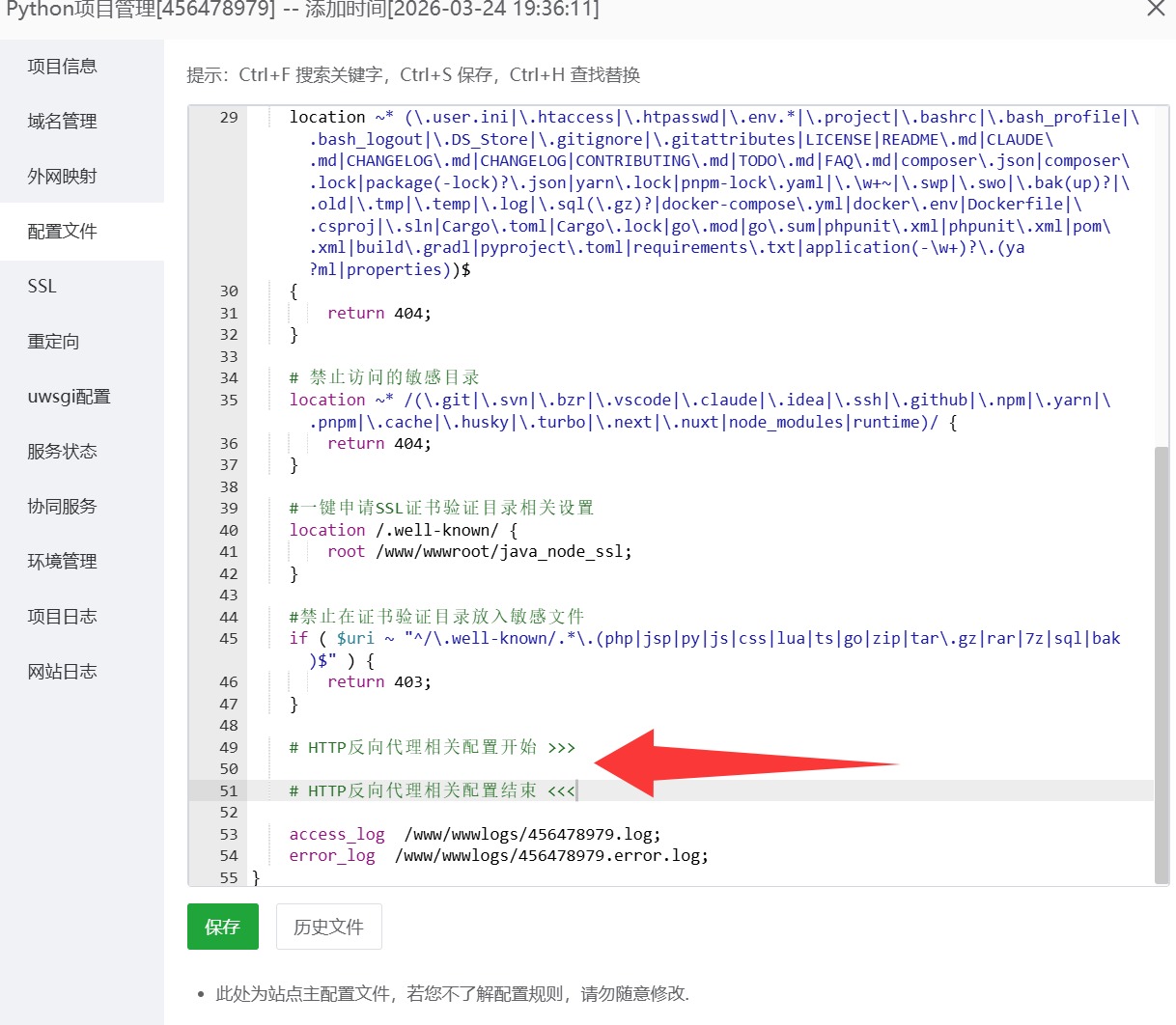Switch to 外网映射 section

coord(63,177)
